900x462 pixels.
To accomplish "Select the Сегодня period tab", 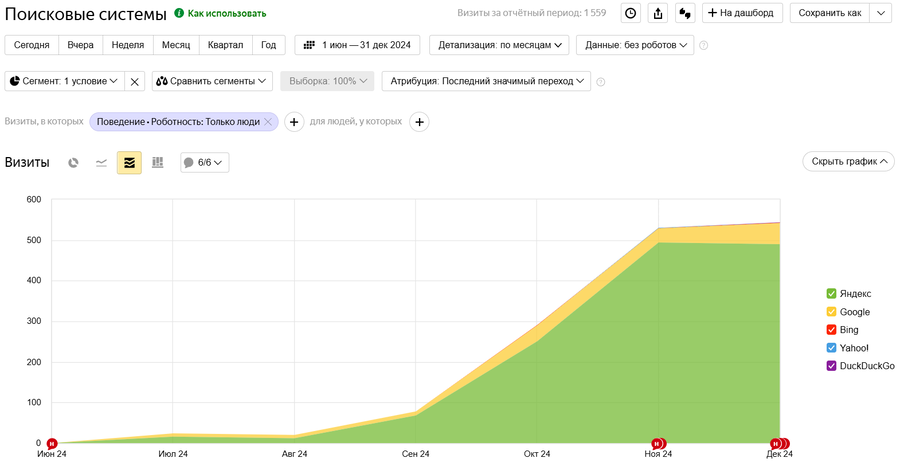I will click(x=32, y=45).
